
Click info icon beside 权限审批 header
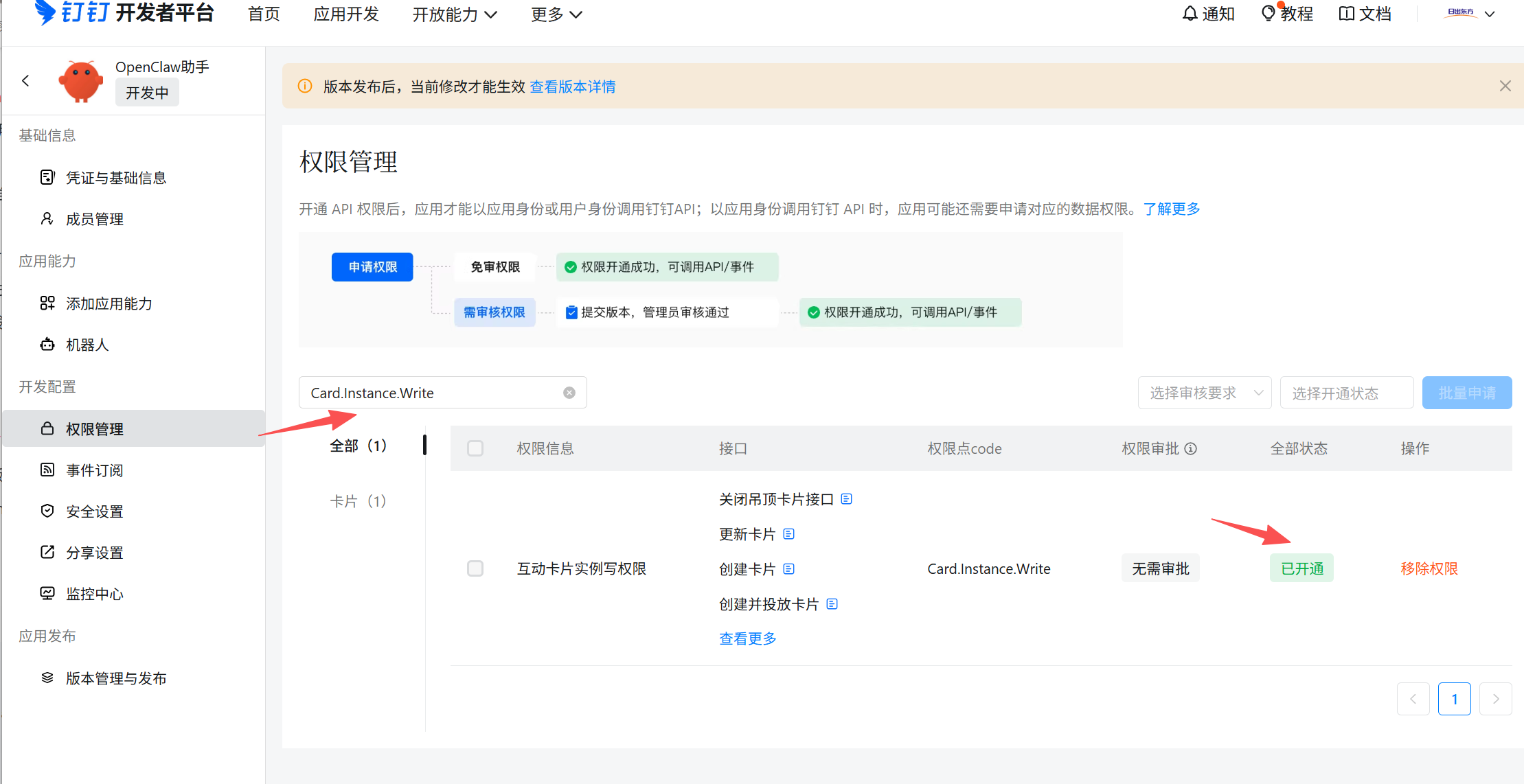point(1191,448)
